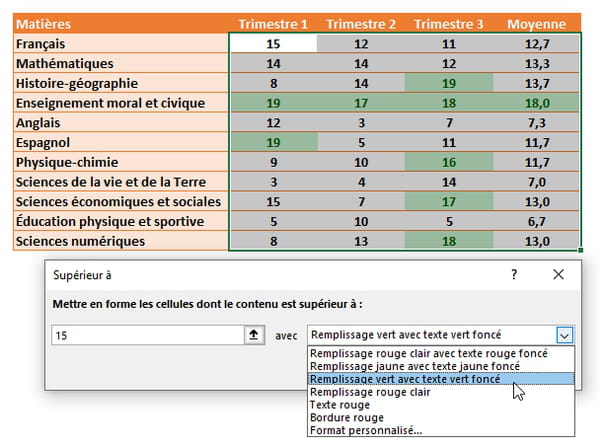Click the range selector icon beside the value field
Viewport: 600px width, 447px height.
[x=255, y=336]
